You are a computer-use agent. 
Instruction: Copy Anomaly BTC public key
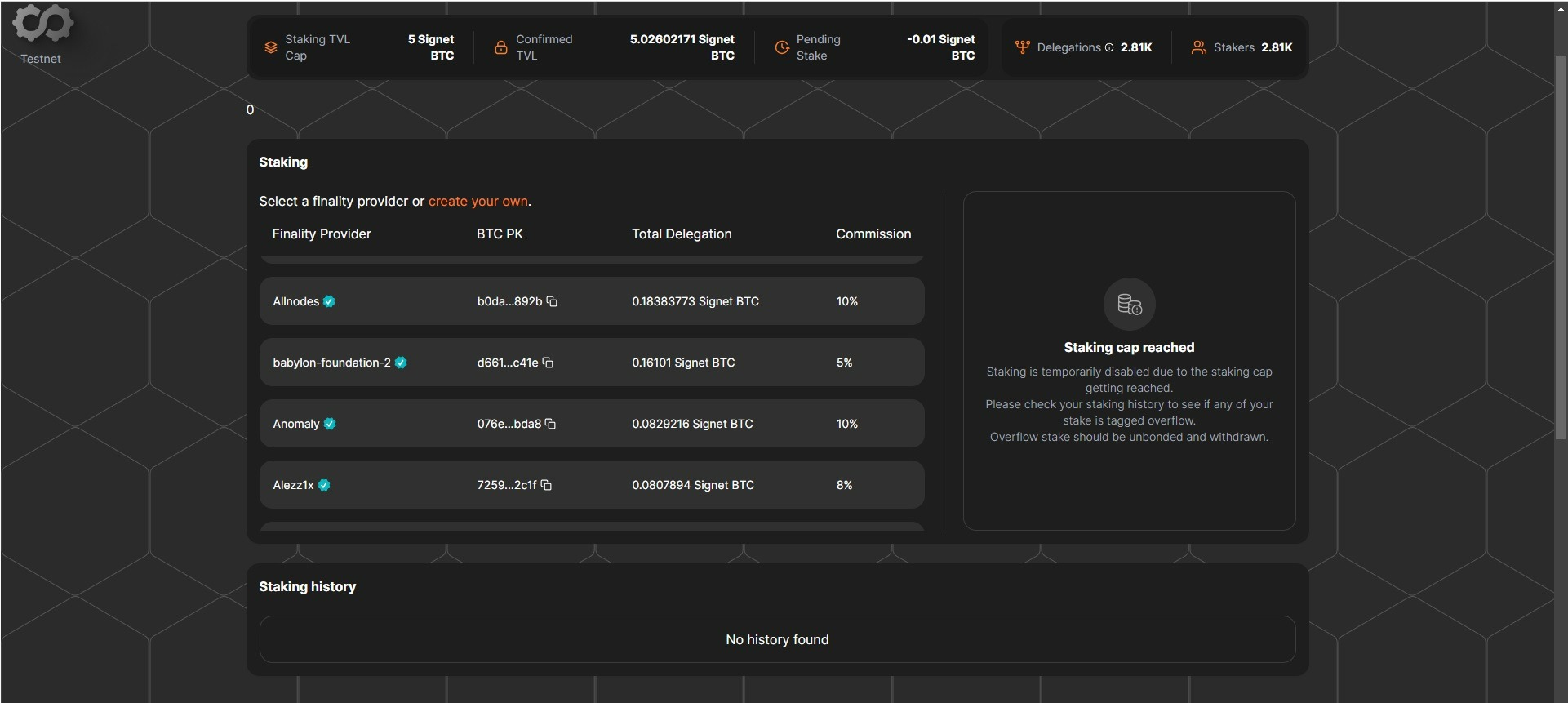(550, 424)
